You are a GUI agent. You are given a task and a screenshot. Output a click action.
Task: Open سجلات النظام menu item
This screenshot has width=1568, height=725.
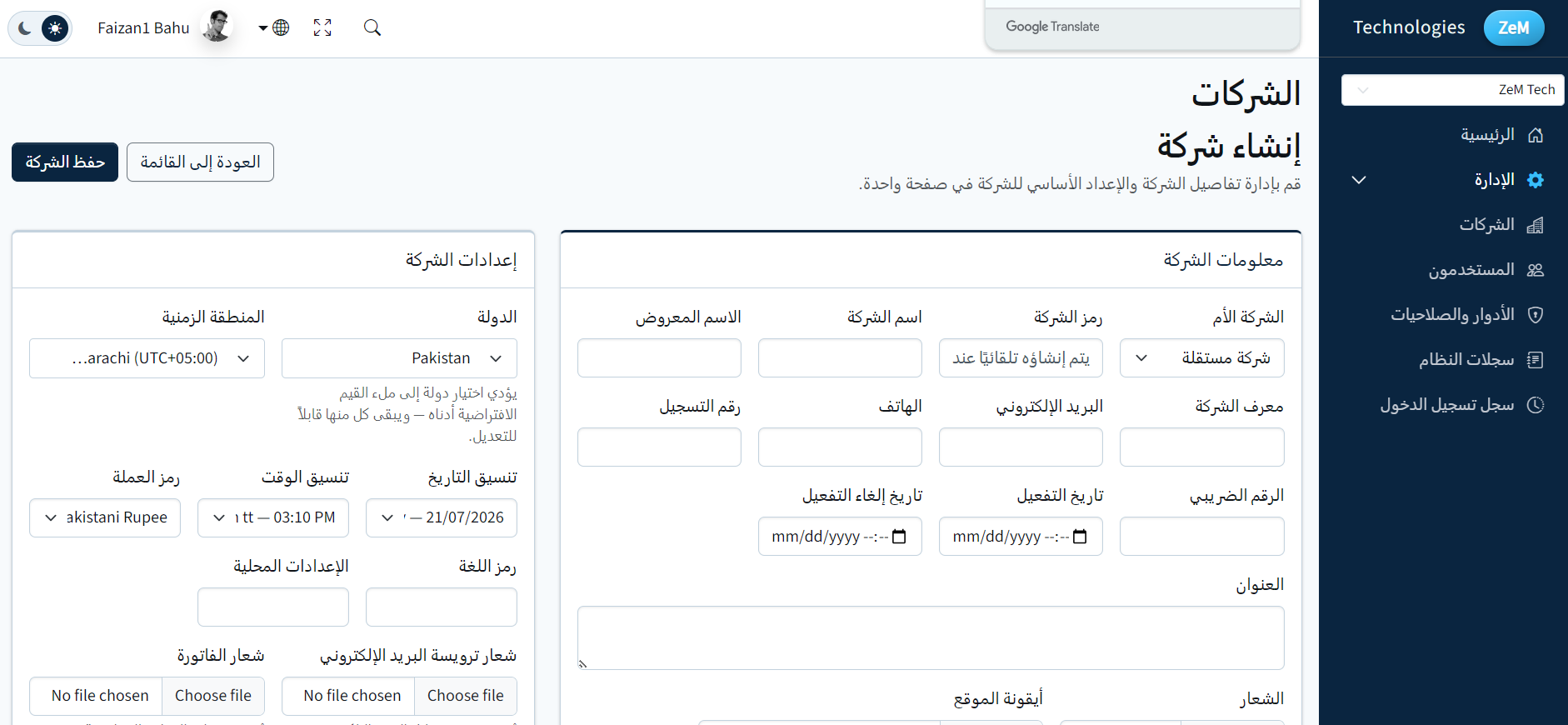(x=1466, y=360)
